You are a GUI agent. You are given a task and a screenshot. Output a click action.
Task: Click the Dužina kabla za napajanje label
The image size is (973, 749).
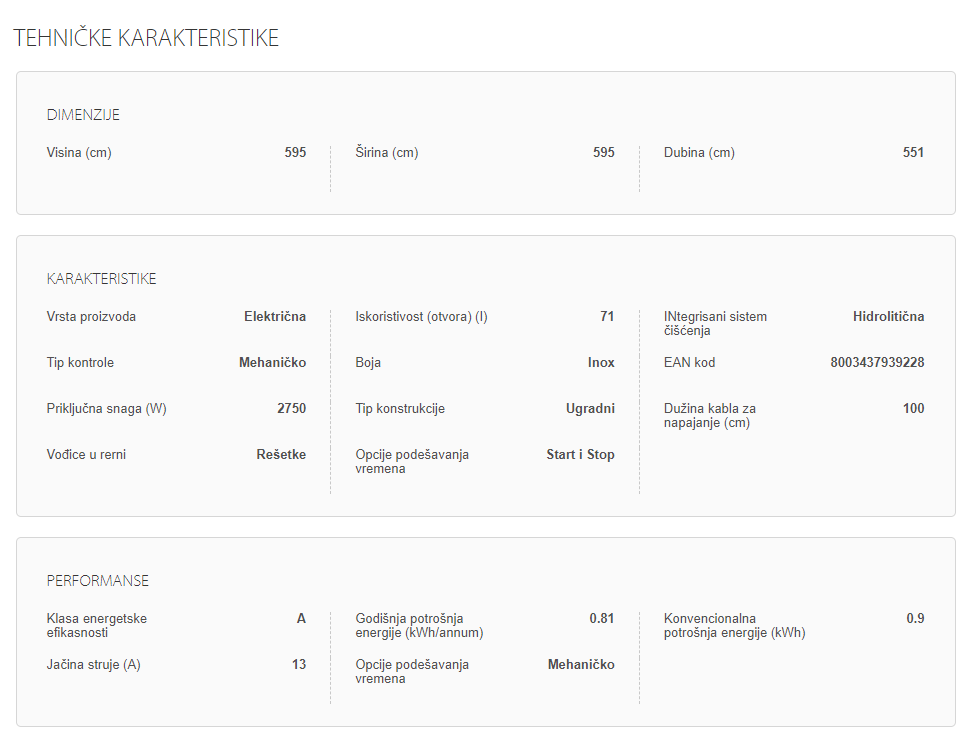point(710,416)
